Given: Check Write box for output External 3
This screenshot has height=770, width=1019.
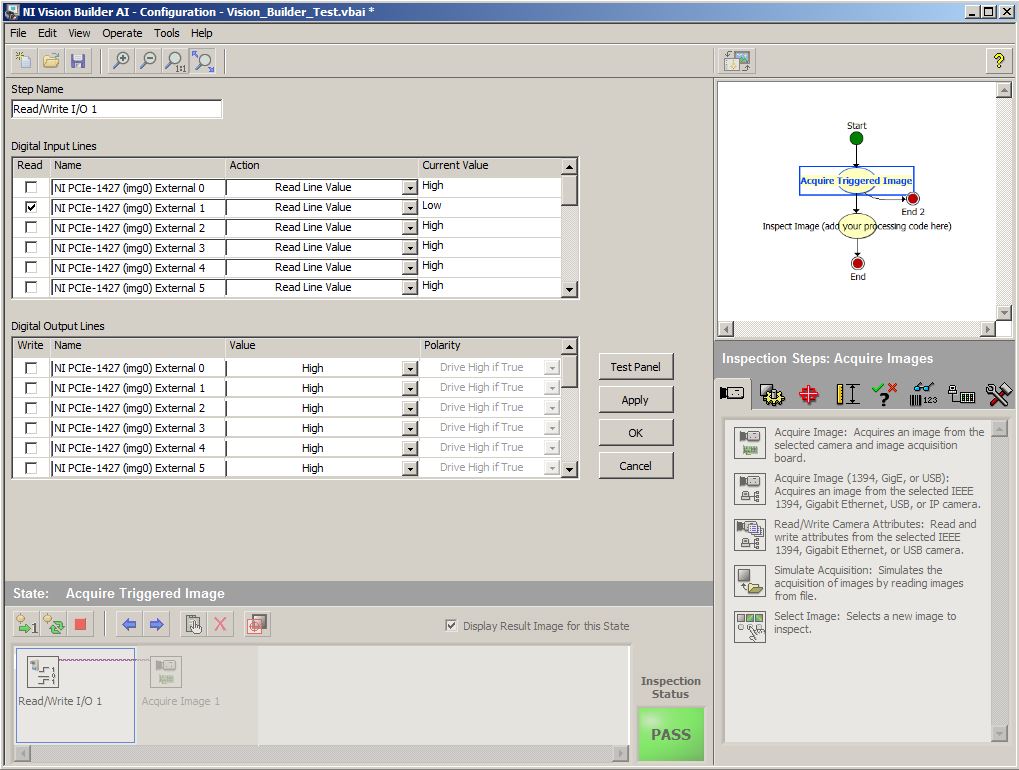Looking at the screenshot, I should pyautogui.click(x=31, y=428).
